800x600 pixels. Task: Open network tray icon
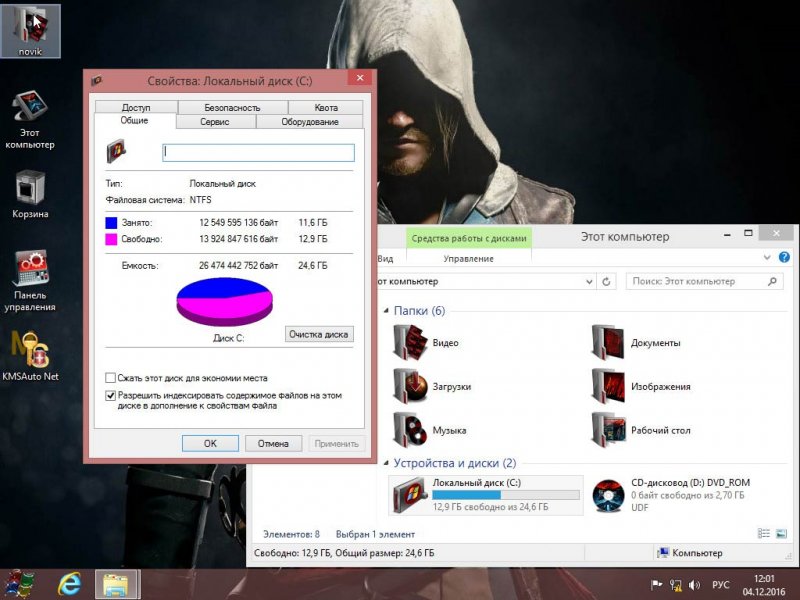click(x=676, y=585)
